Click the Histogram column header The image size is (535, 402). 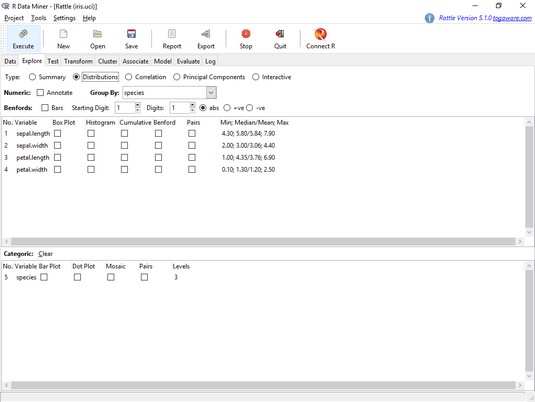tap(100, 123)
